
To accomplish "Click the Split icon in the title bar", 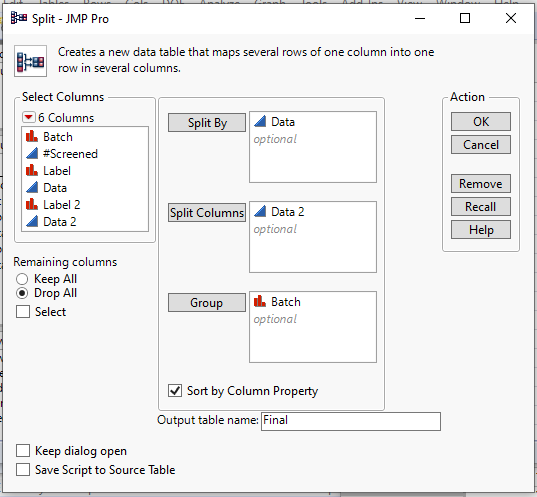I will [18, 18].
